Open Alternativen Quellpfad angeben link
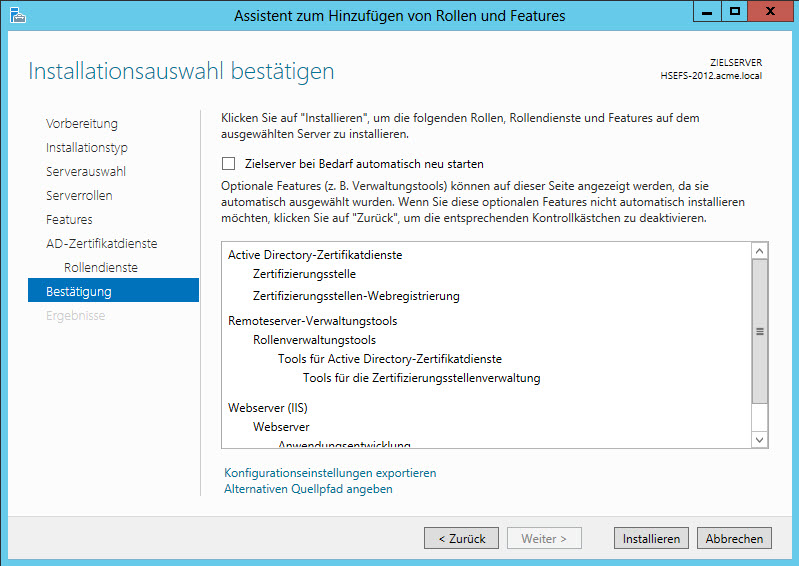This screenshot has height=566, width=799. point(308,489)
